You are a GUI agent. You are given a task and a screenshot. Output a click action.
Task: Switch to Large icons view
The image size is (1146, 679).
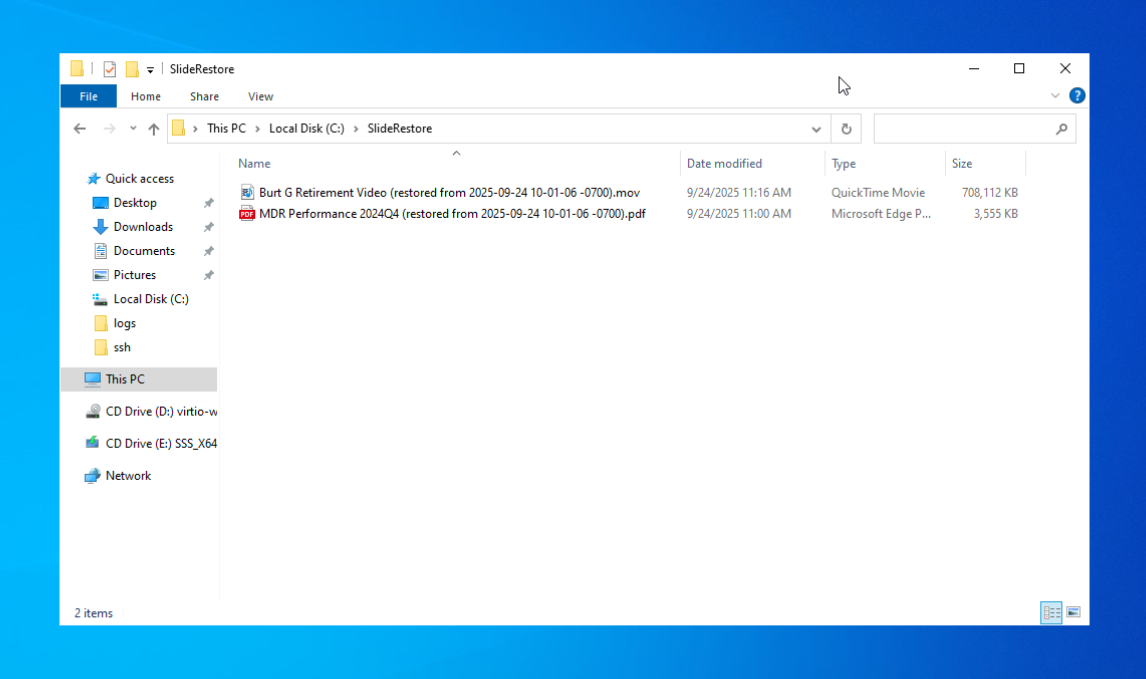[x=1073, y=612]
